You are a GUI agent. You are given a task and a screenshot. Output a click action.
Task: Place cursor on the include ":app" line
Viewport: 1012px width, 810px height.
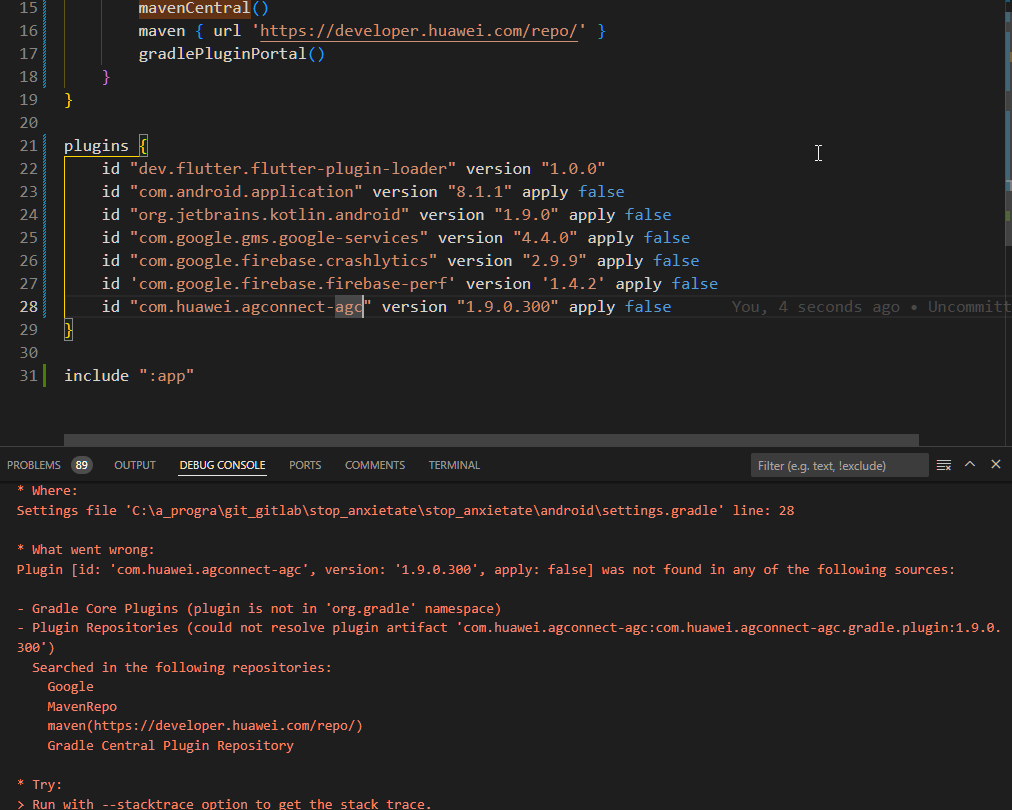point(128,376)
